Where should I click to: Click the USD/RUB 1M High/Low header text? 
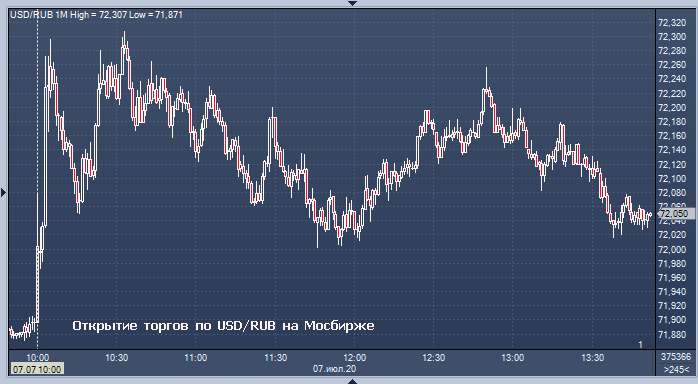tap(96, 15)
